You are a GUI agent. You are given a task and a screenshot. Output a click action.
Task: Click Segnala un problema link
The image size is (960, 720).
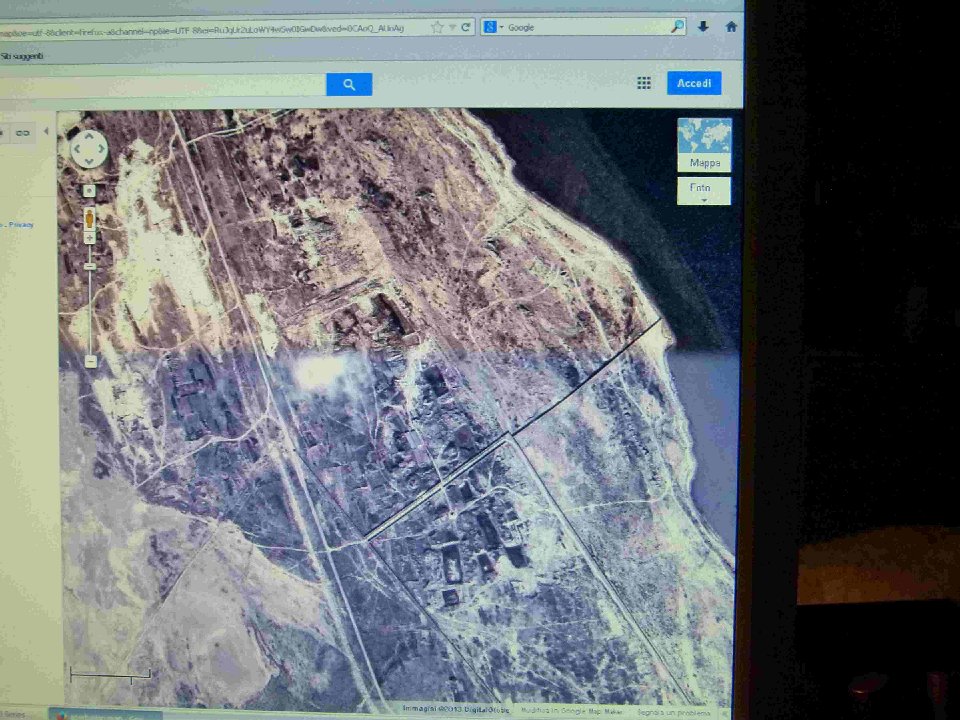673,713
